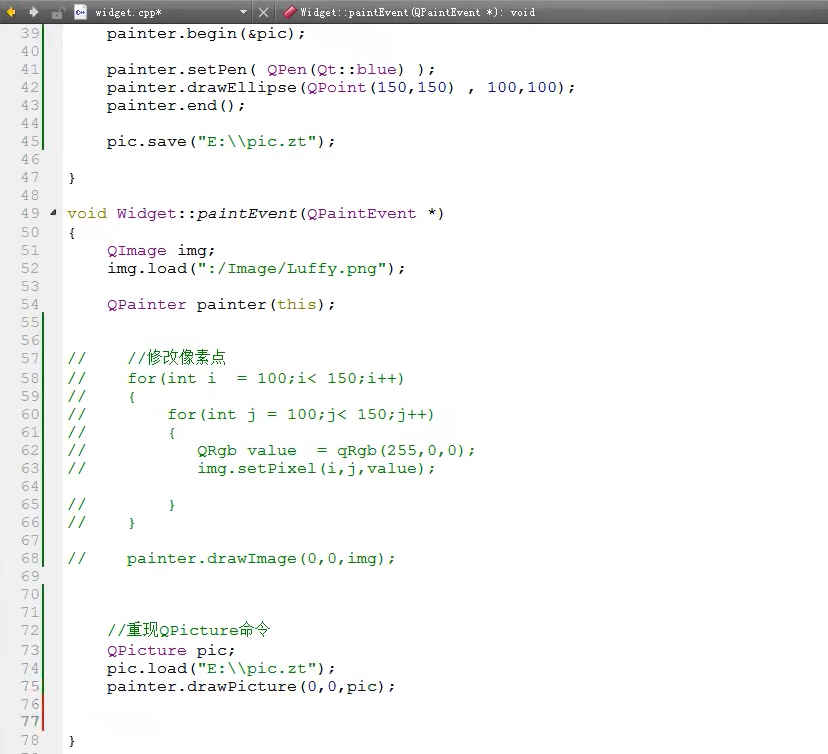Click on drawEllipse in line 42
Viewport: 828px width, 754px height.
point(242,88)
